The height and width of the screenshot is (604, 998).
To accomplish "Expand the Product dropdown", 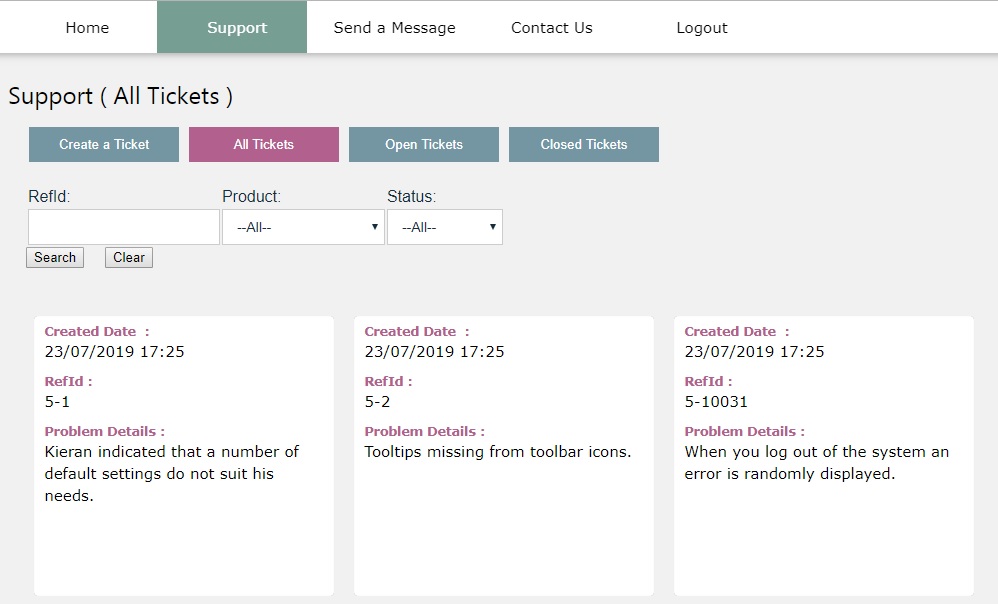I will [x=303, y=227].
